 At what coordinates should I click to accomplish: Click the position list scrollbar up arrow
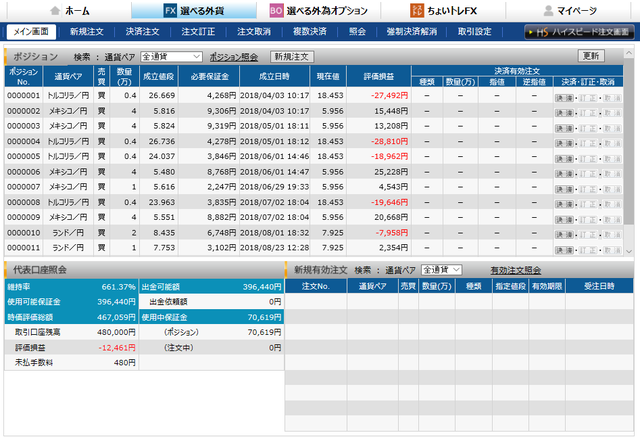point(629,53)
